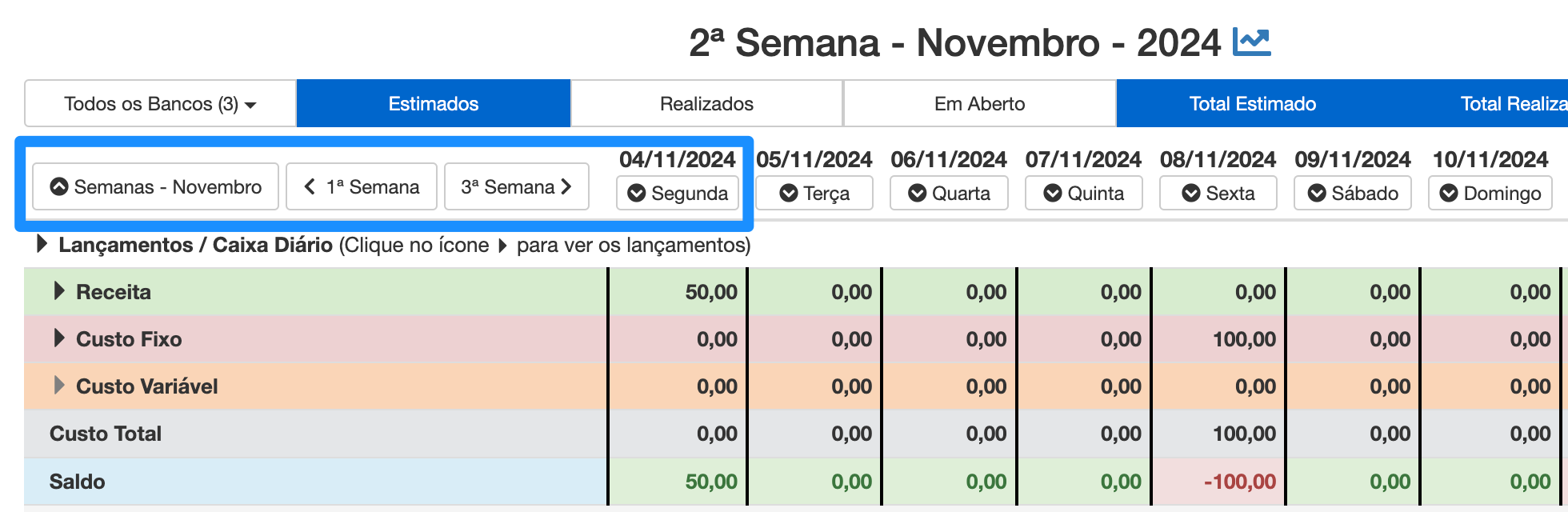The height and width of the screenshot is (512, 1568).
Task: Click the chevron-up icon on Semanas - Novembro
Action: pyautogui.click(x=59, y=187)
